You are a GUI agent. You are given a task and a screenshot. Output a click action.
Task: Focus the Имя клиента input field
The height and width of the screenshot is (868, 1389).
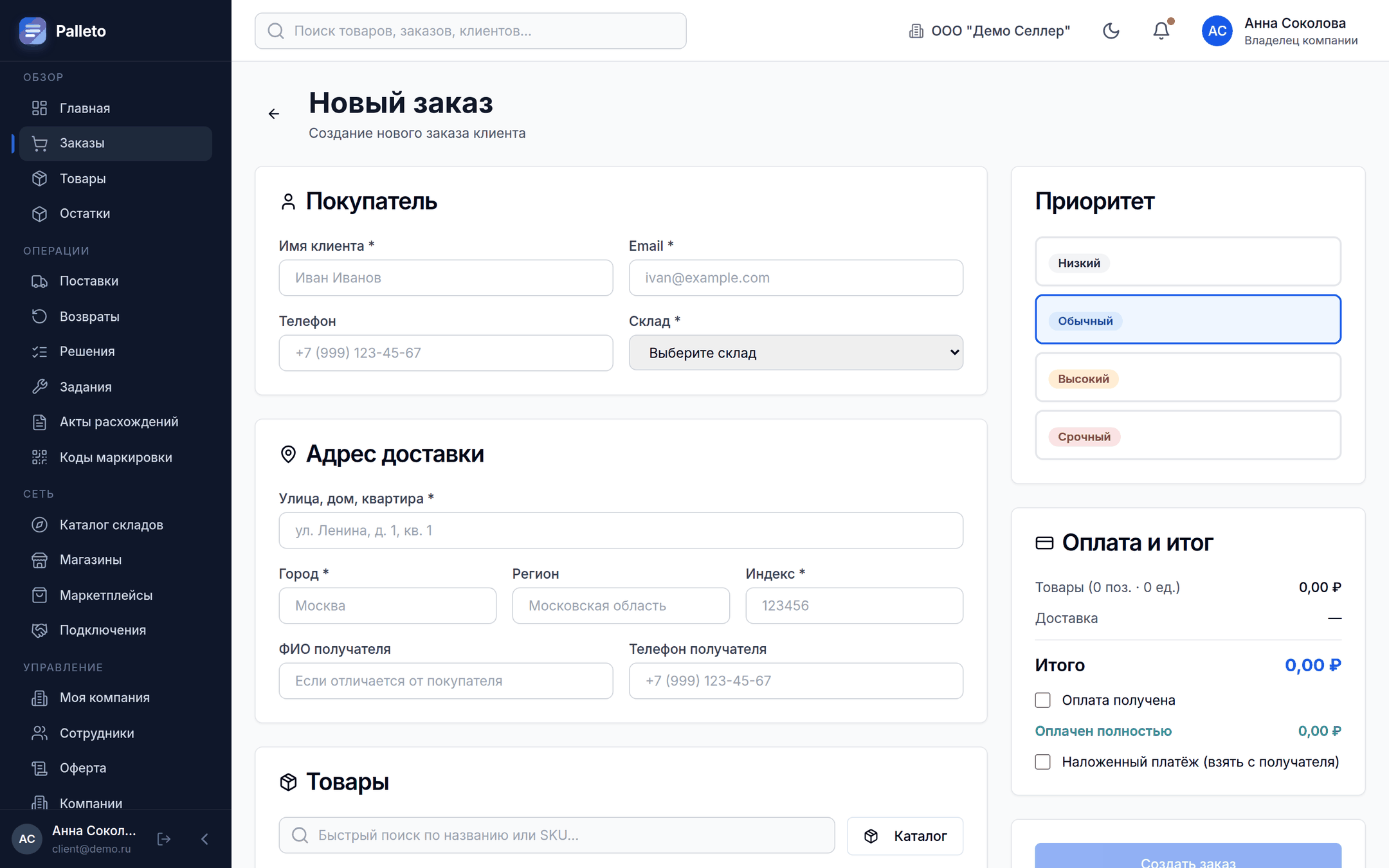(446, 278)
